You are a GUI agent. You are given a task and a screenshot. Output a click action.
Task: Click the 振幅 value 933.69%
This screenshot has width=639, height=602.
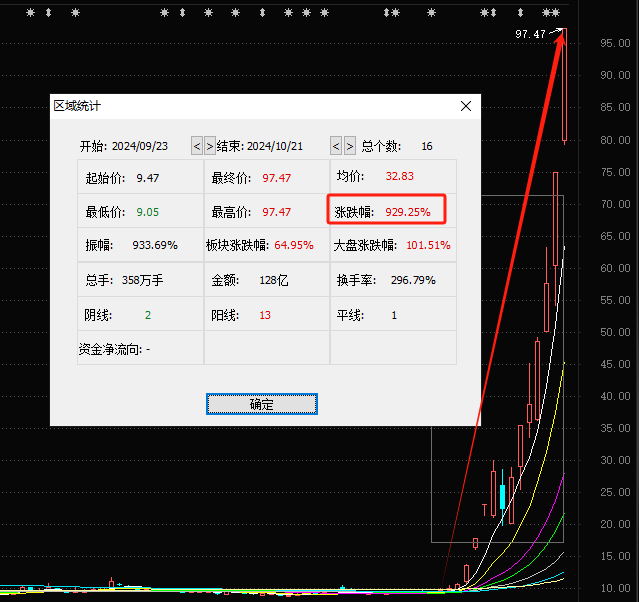pyautogui.click(x=155, y=245)
